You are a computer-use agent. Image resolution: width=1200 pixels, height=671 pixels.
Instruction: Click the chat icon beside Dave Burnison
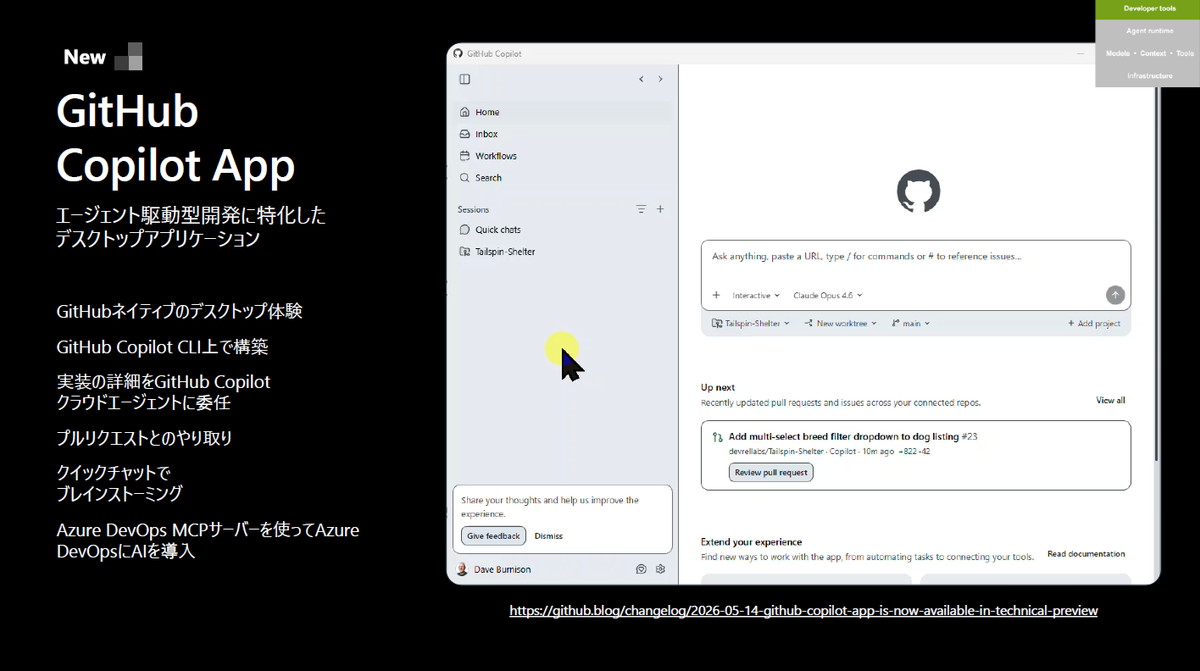coord(641,569)
